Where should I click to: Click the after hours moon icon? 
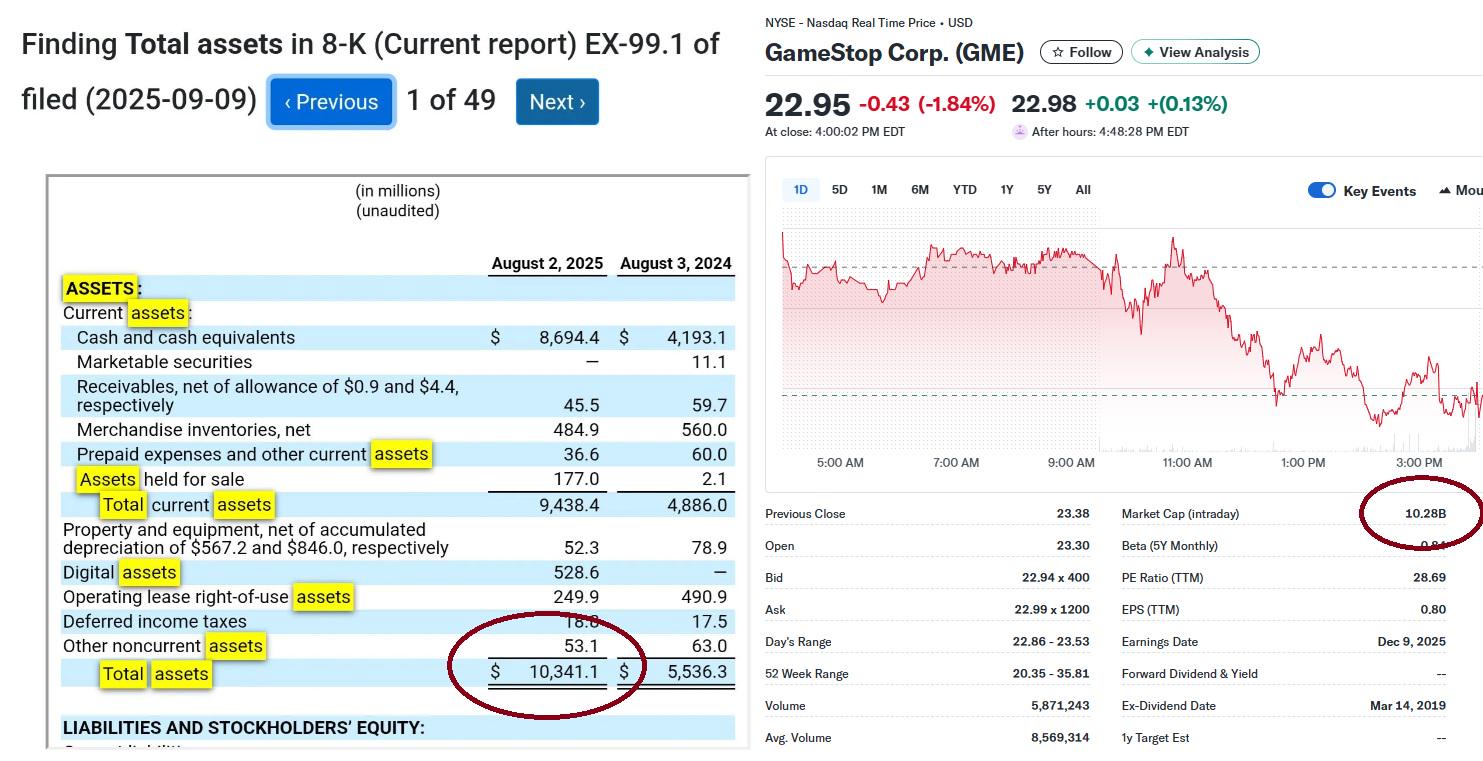coord(1020,132)
